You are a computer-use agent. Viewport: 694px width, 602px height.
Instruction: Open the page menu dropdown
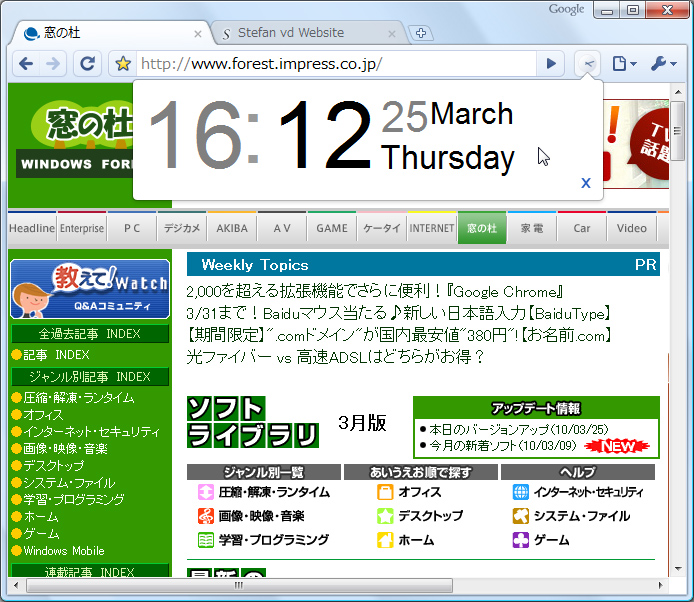624,64
